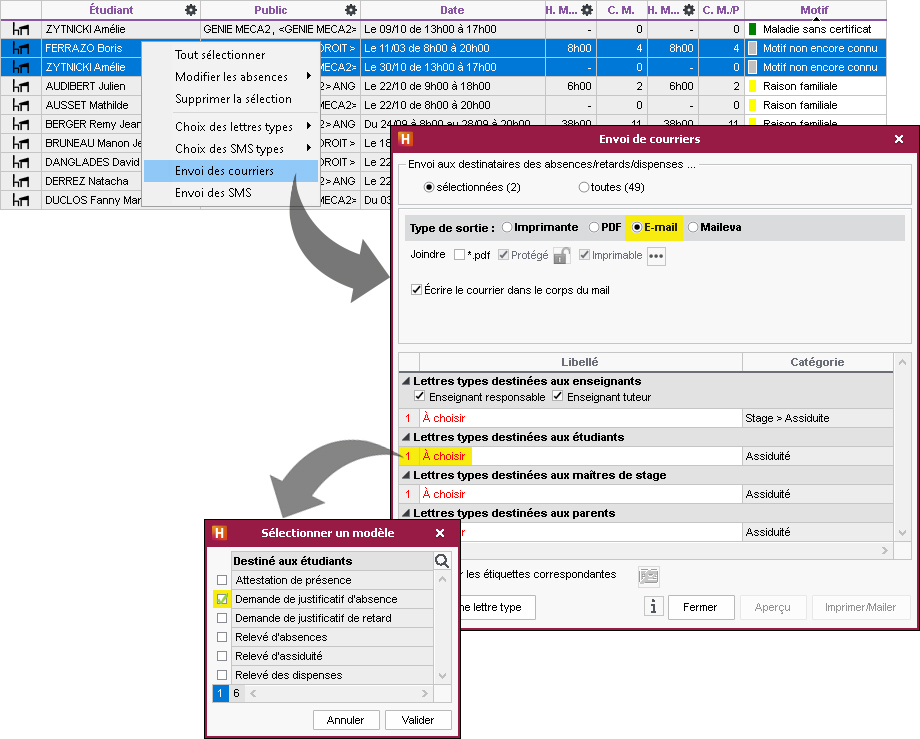Choose Tout sélectionner in context menu
Image resolution: width=920 pixels, height=739 pixels.
(219, 55)
